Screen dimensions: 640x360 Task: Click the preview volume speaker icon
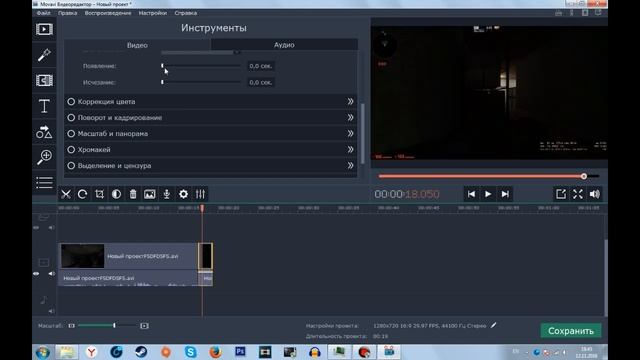[x=595, y=194]
